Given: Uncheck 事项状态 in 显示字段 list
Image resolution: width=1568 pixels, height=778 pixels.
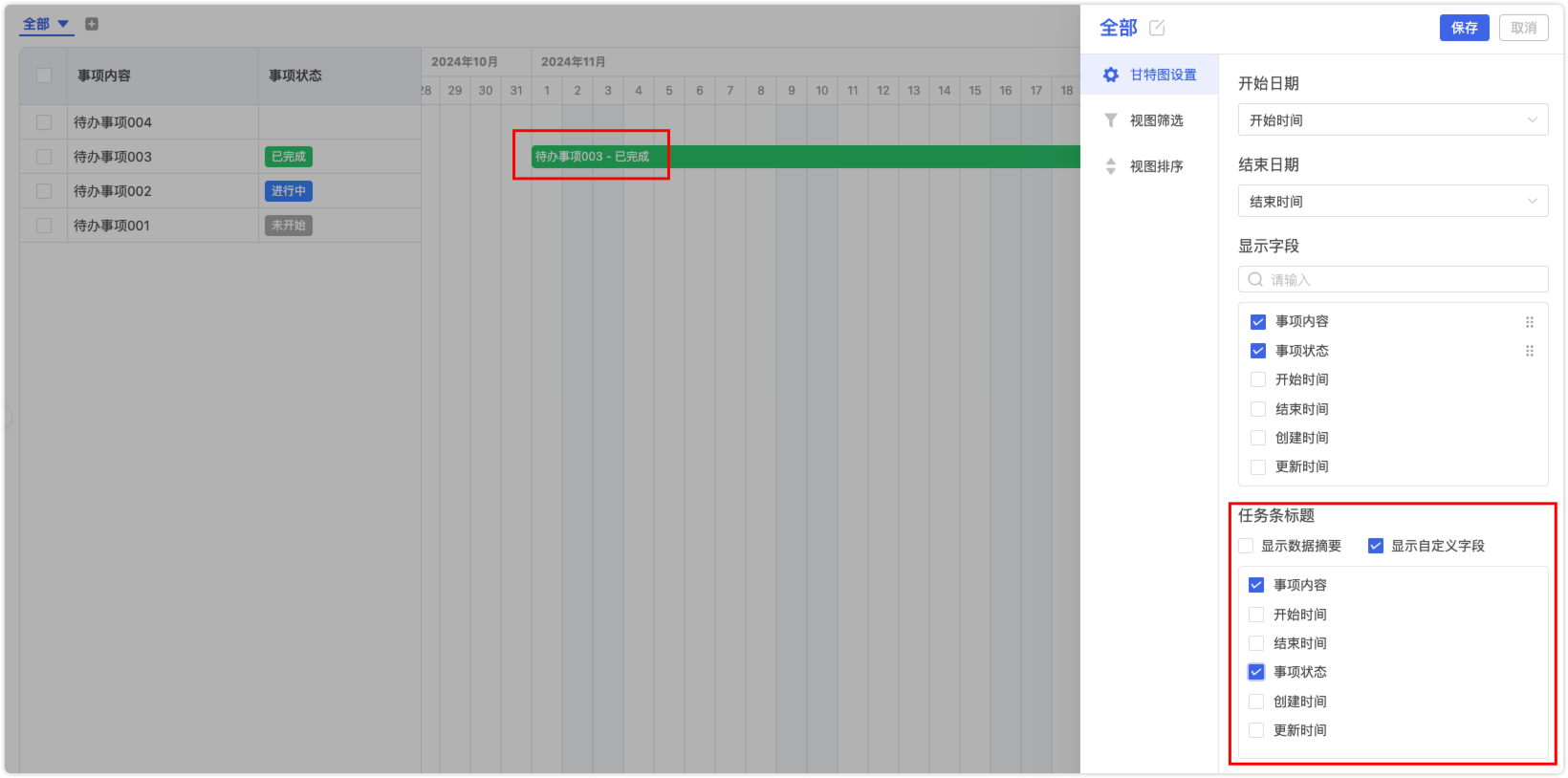Looking at the screenshot, I should (x=1258, y=351).
